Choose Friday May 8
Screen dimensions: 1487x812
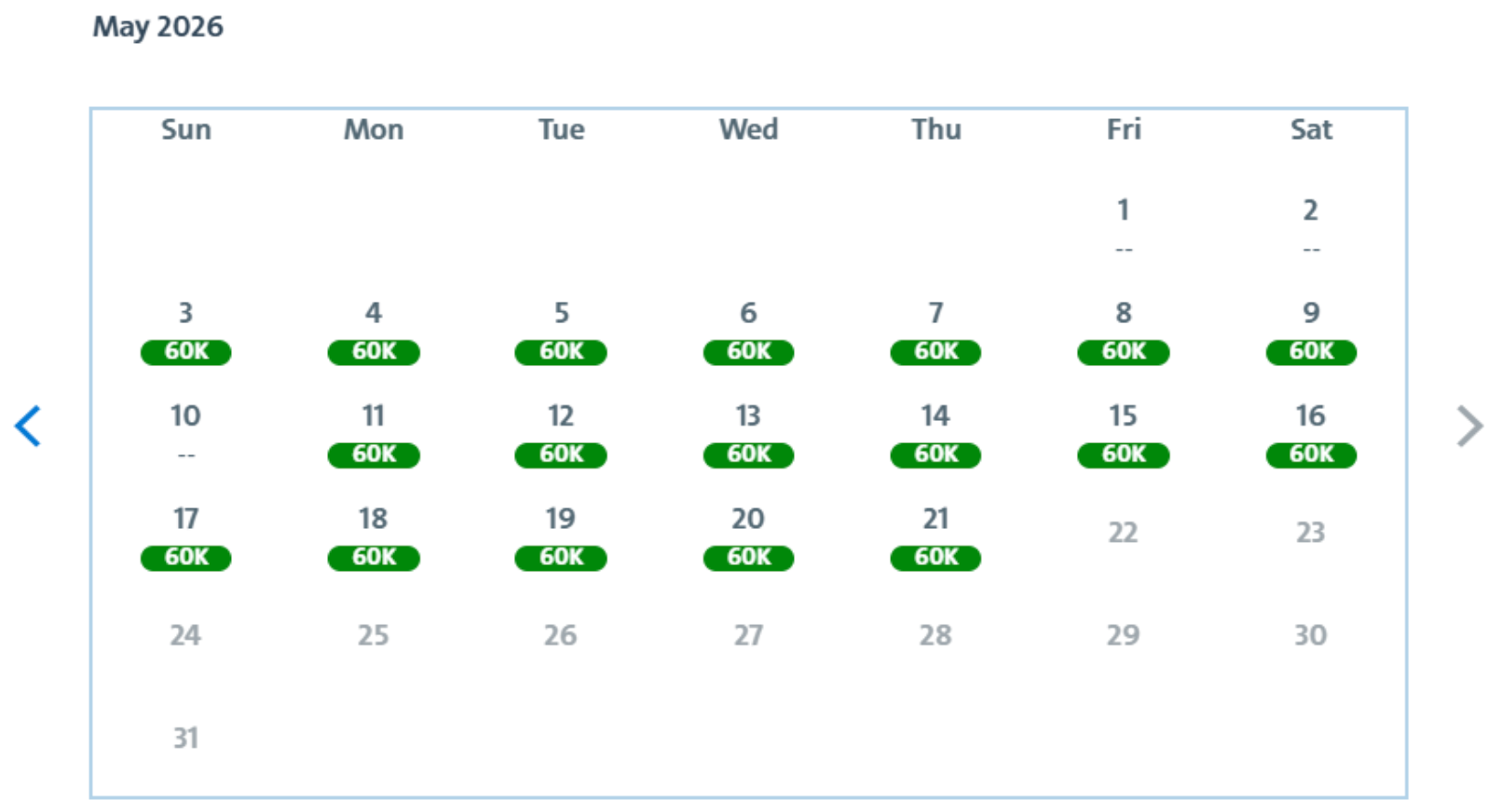click(x=1124, y=332)
